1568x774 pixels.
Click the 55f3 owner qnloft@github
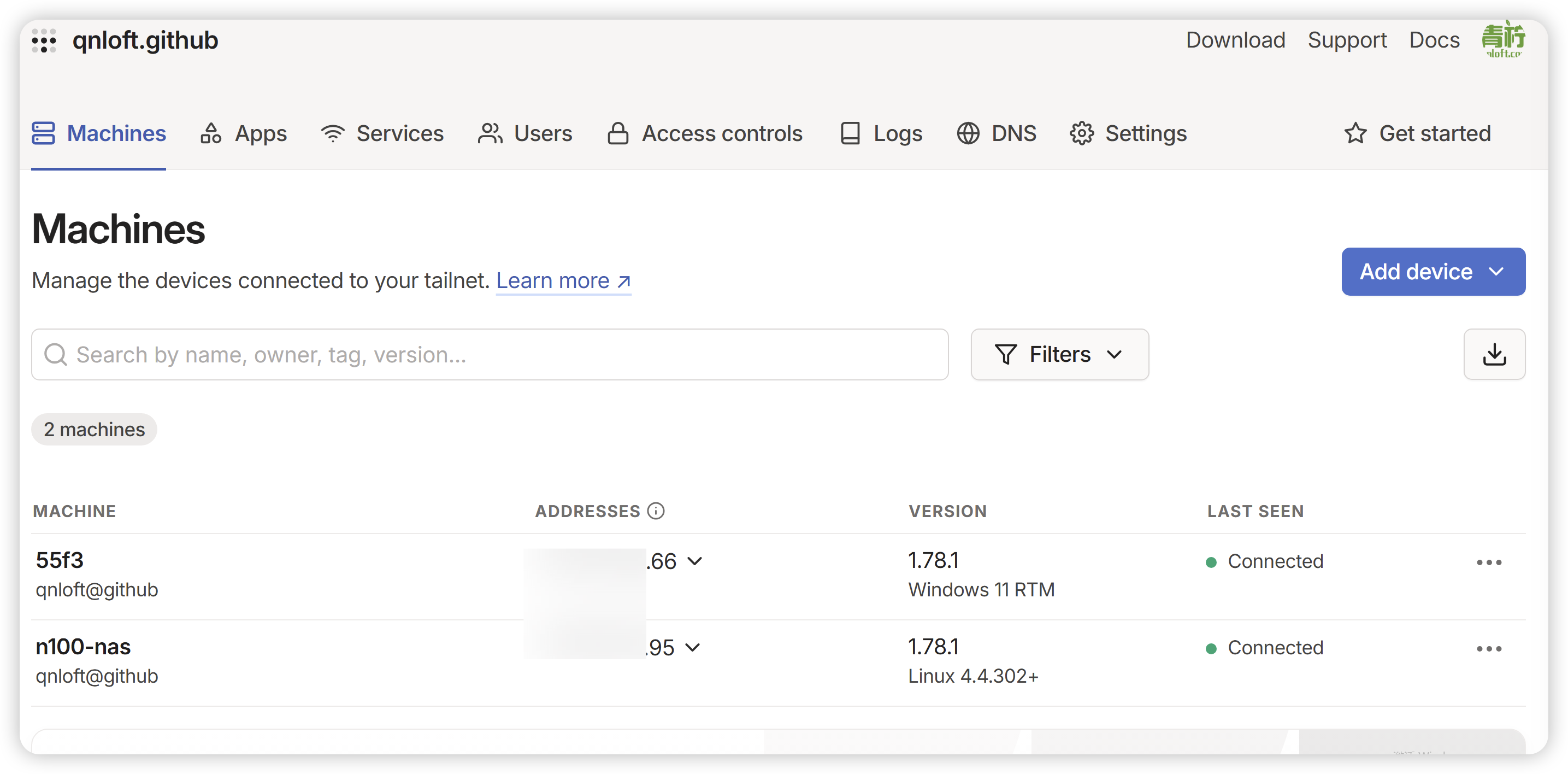pyautogui.click(x=97, y=589)
